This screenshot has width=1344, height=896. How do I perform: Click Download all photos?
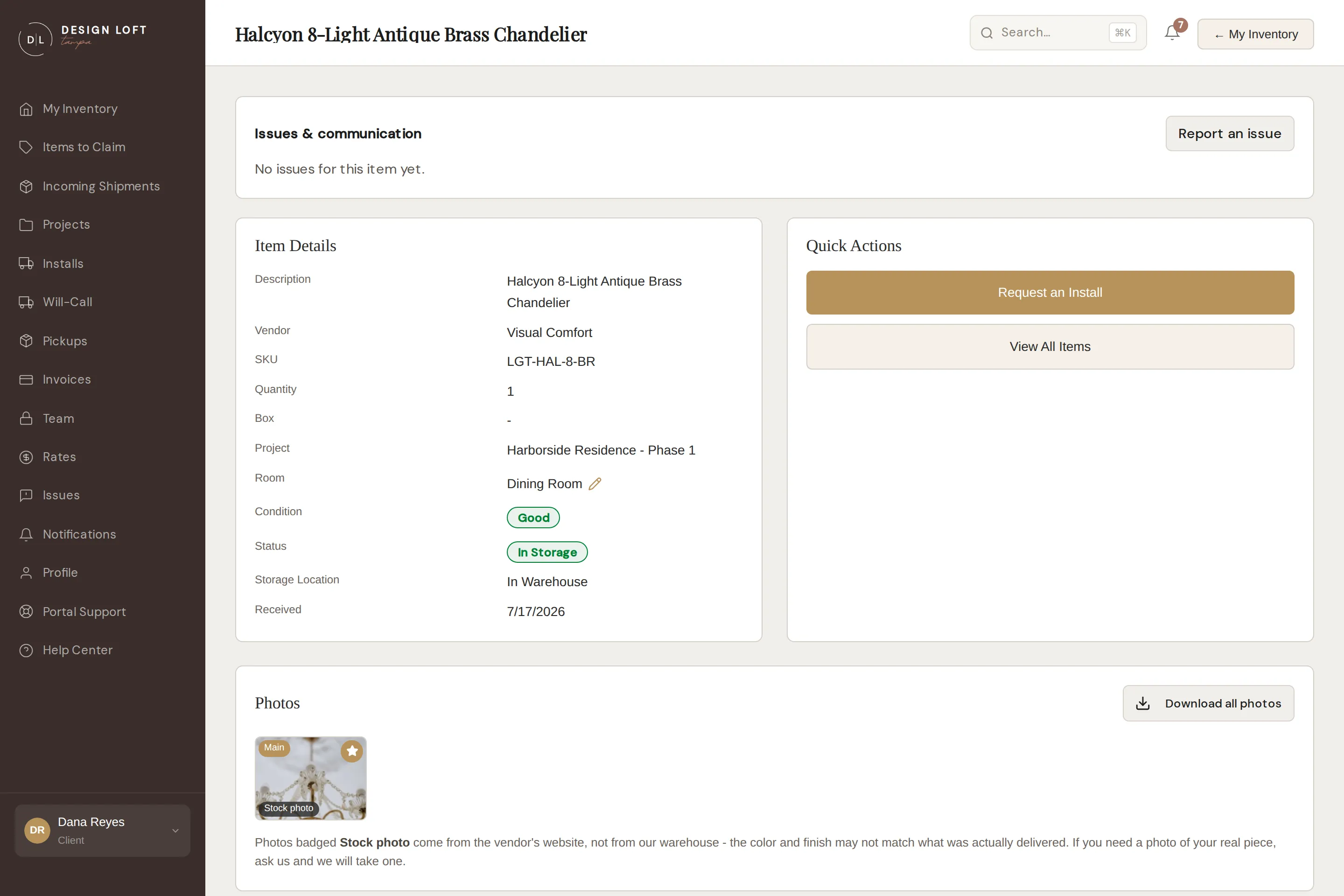point(1208,703)
